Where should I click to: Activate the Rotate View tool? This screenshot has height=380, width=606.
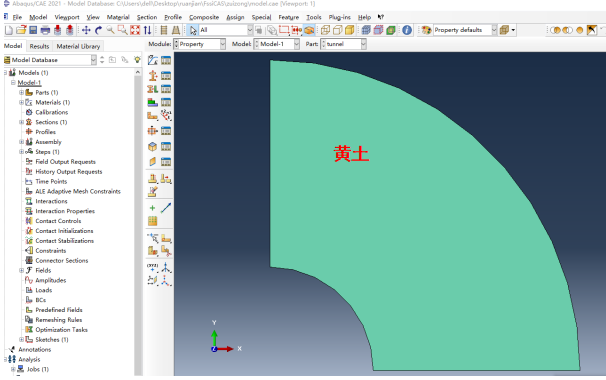pos(99,30)
